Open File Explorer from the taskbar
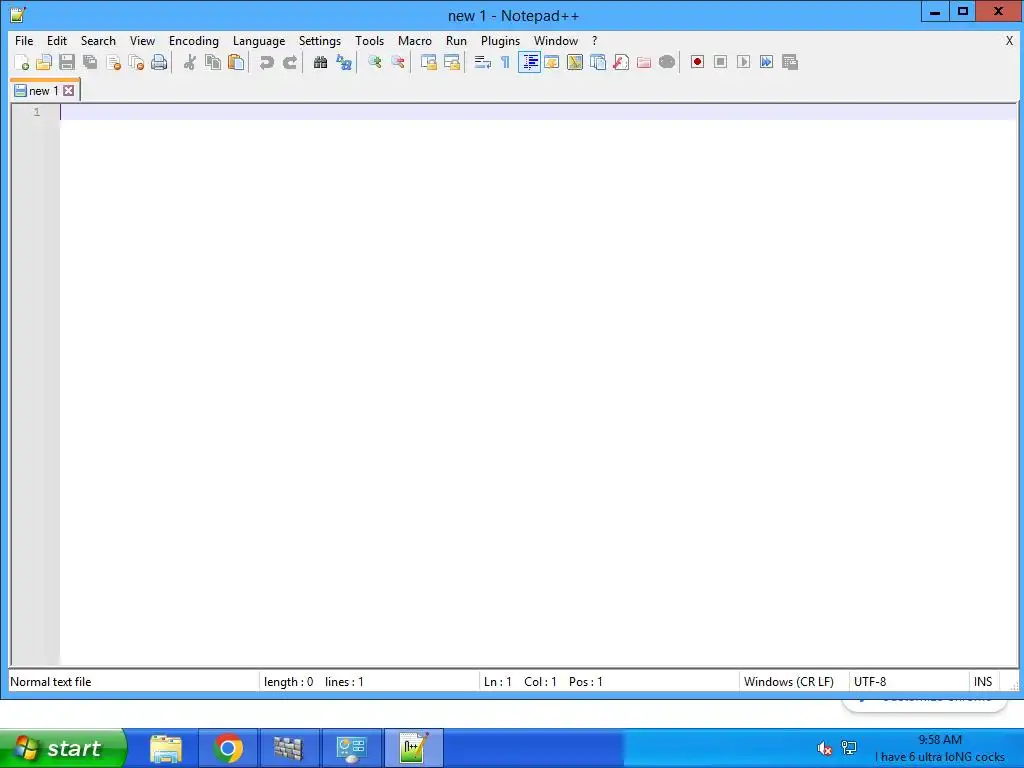1024x768 pixels. tap(166, 748)
